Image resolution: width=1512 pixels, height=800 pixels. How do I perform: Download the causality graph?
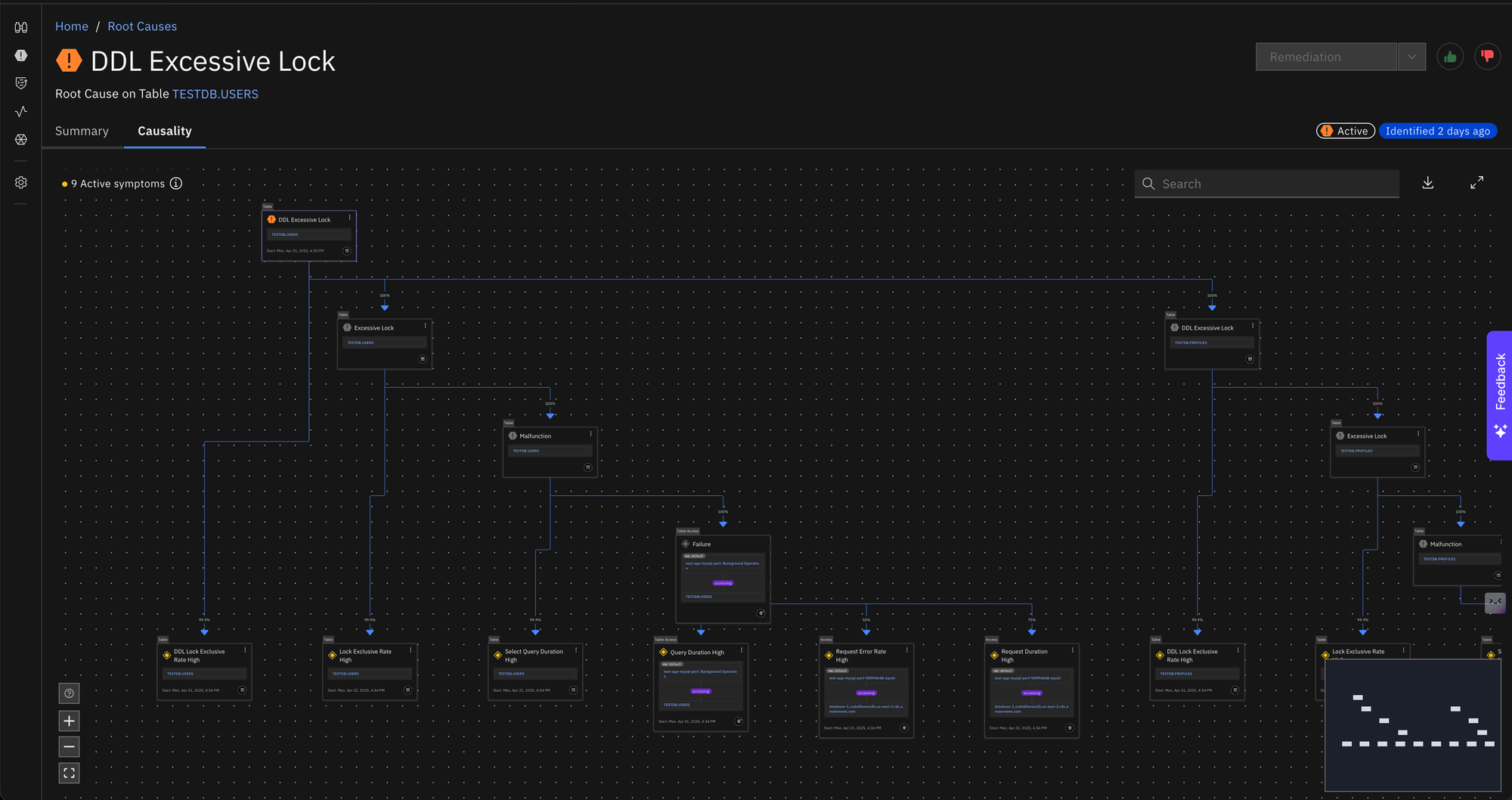coord(1427,183)
